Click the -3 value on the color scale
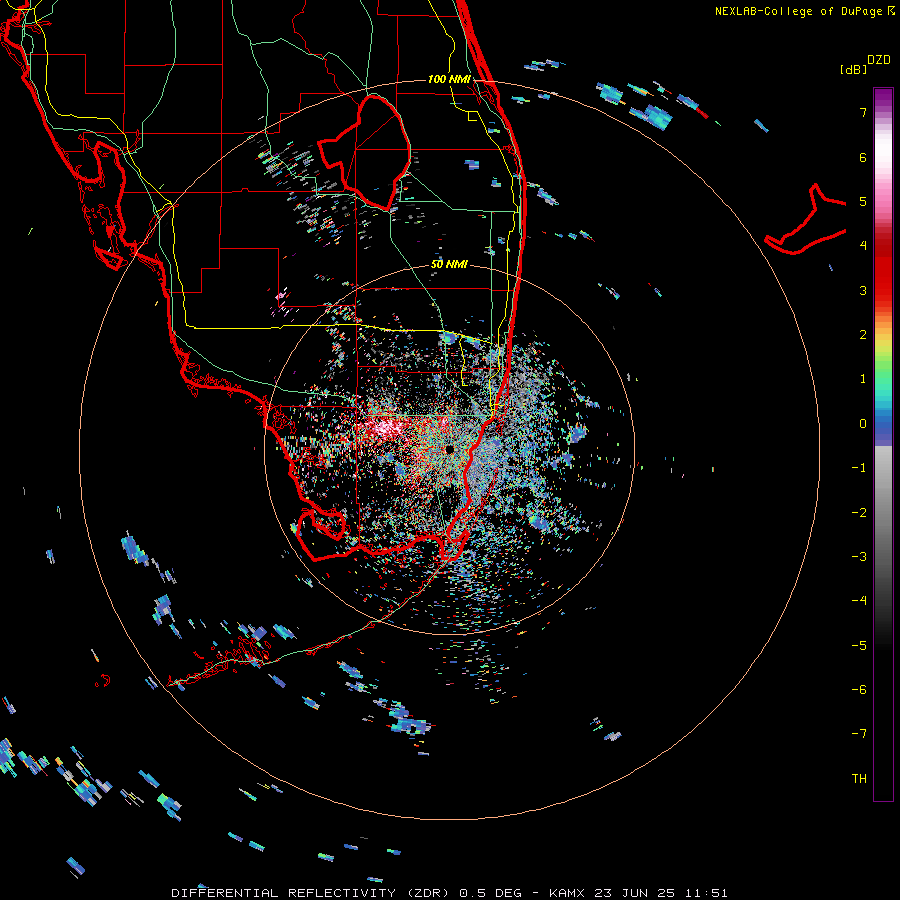 (859, 557)
